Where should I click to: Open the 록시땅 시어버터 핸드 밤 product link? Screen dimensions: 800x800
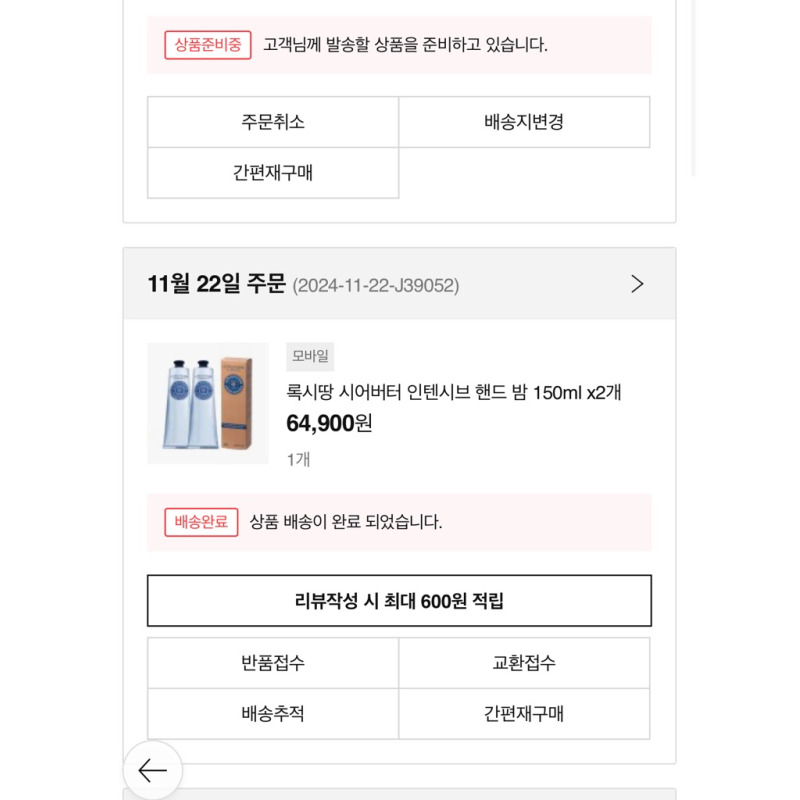[x=454, y=392]
